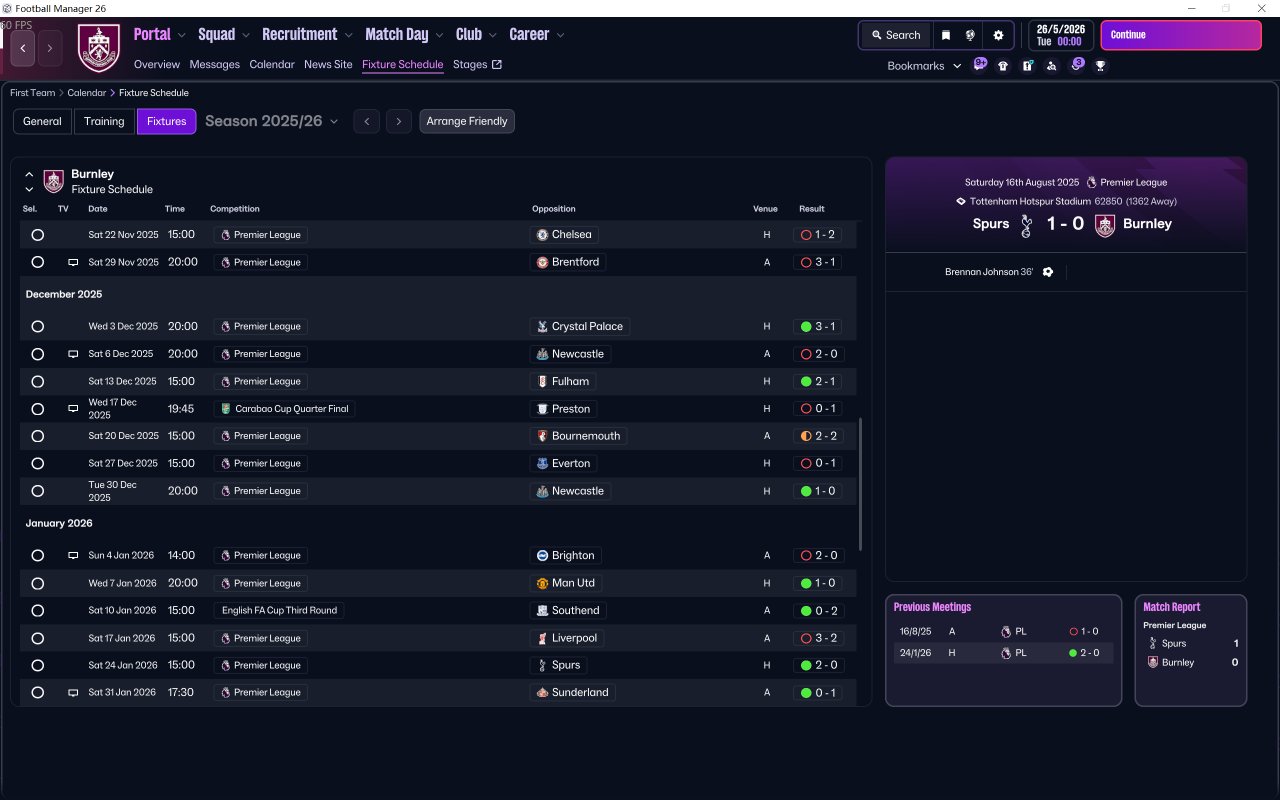Open the Stages external link

pos(477,65)
